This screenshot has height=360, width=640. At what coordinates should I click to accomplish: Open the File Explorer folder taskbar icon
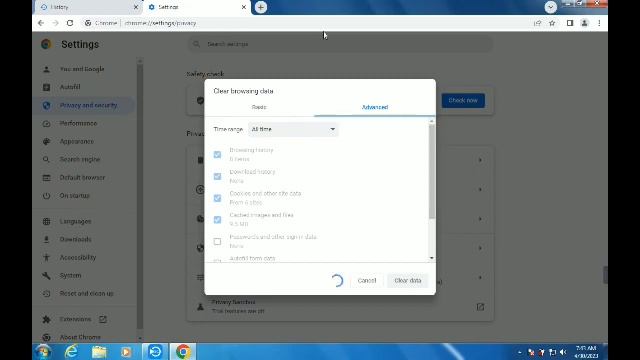(99, 351)
